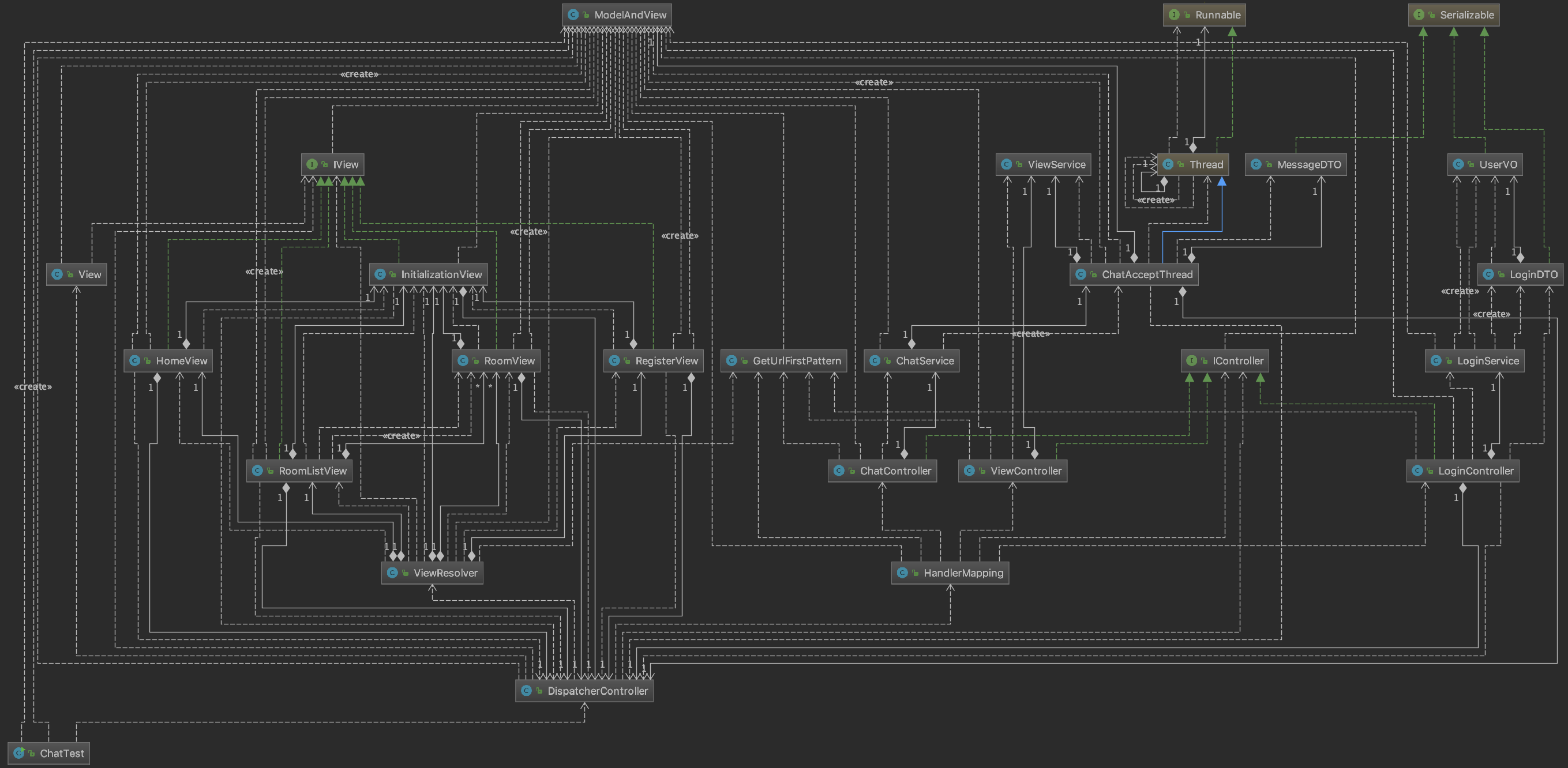Click the interface icon on Runnable node

pos(1173,14)
